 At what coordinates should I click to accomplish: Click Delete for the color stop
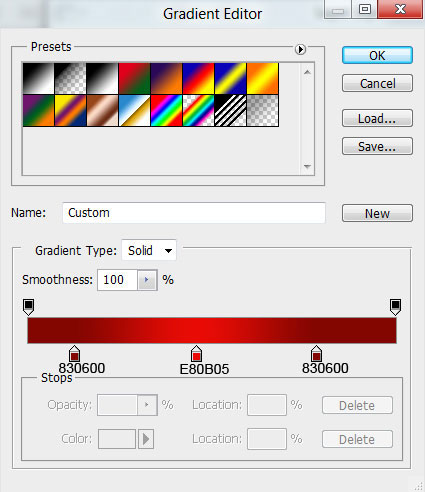[x=357, y=439]
